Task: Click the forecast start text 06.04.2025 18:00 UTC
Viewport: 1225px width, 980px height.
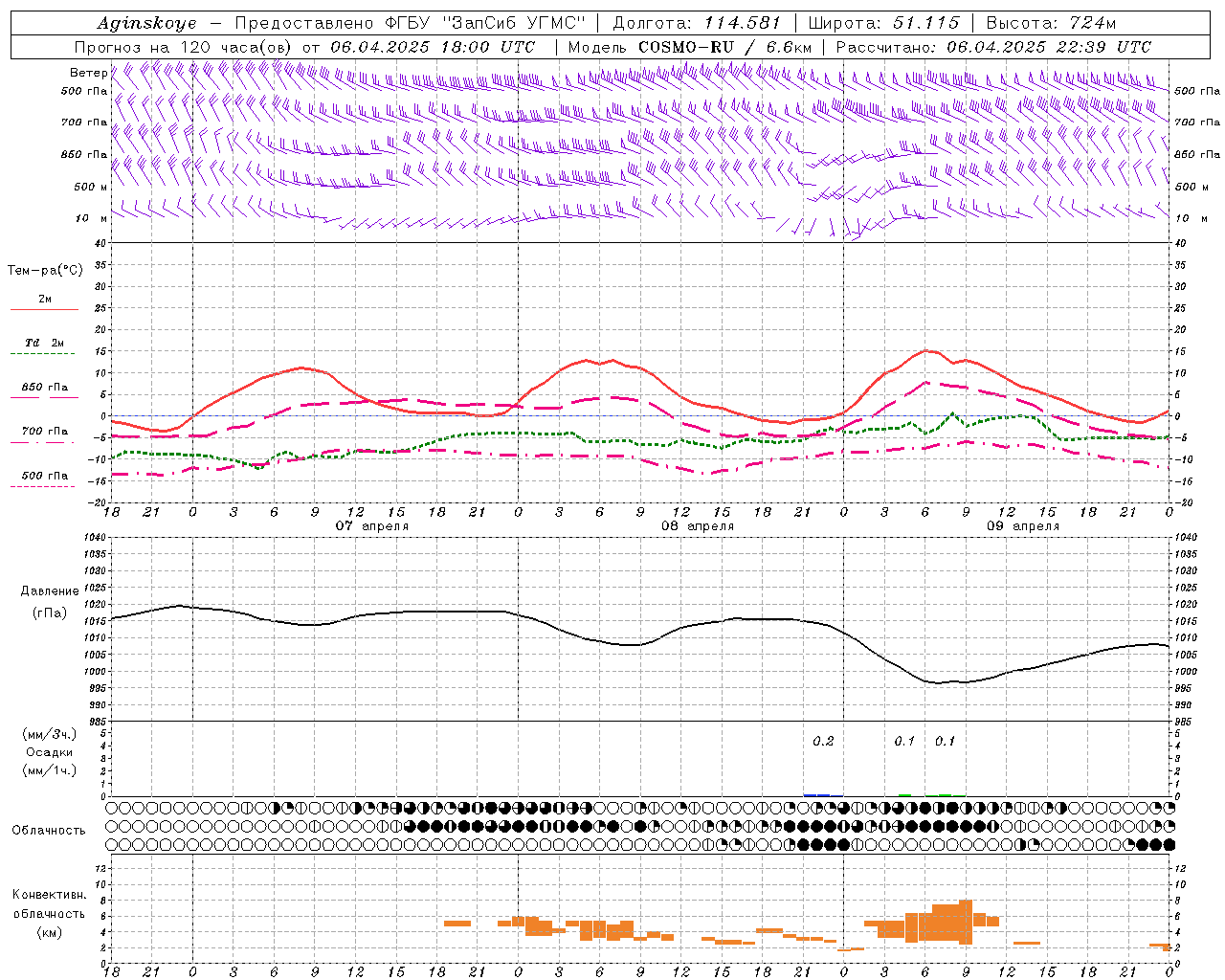Action: point(433,47)
